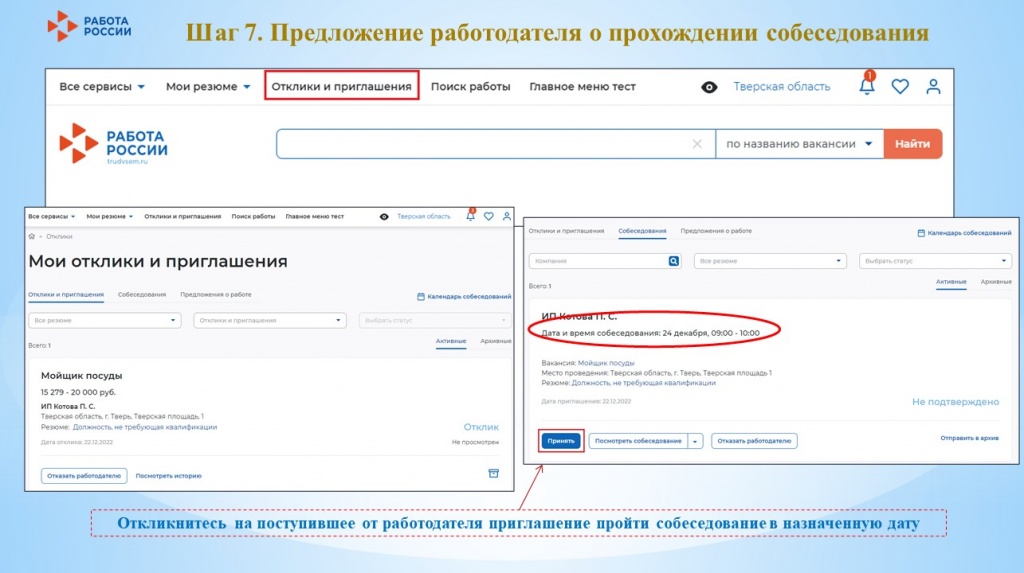This screenshot has height=573, width=1024.
Task: Click the Отправить в архив link
Action: click(x=969, y=438)
